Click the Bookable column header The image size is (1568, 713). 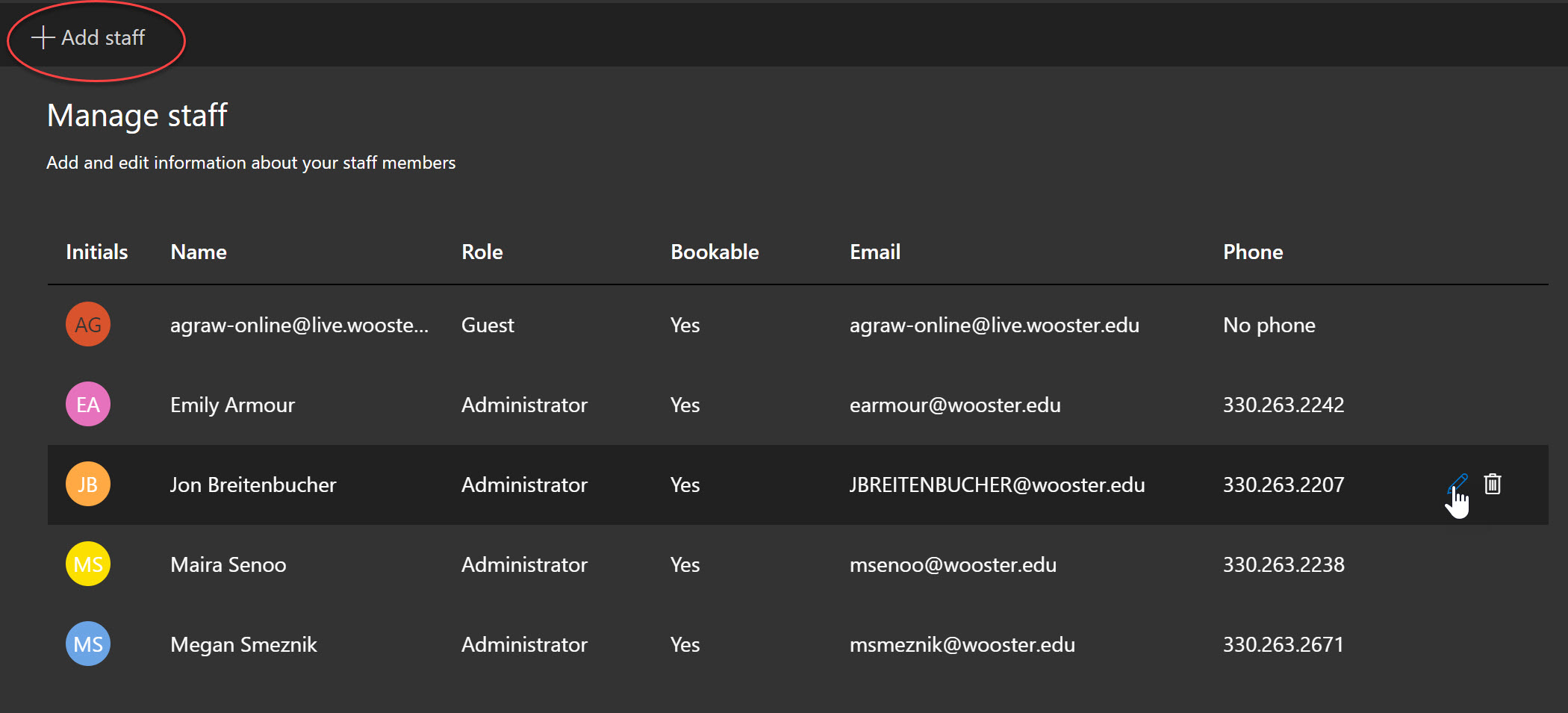click(714, 252)
